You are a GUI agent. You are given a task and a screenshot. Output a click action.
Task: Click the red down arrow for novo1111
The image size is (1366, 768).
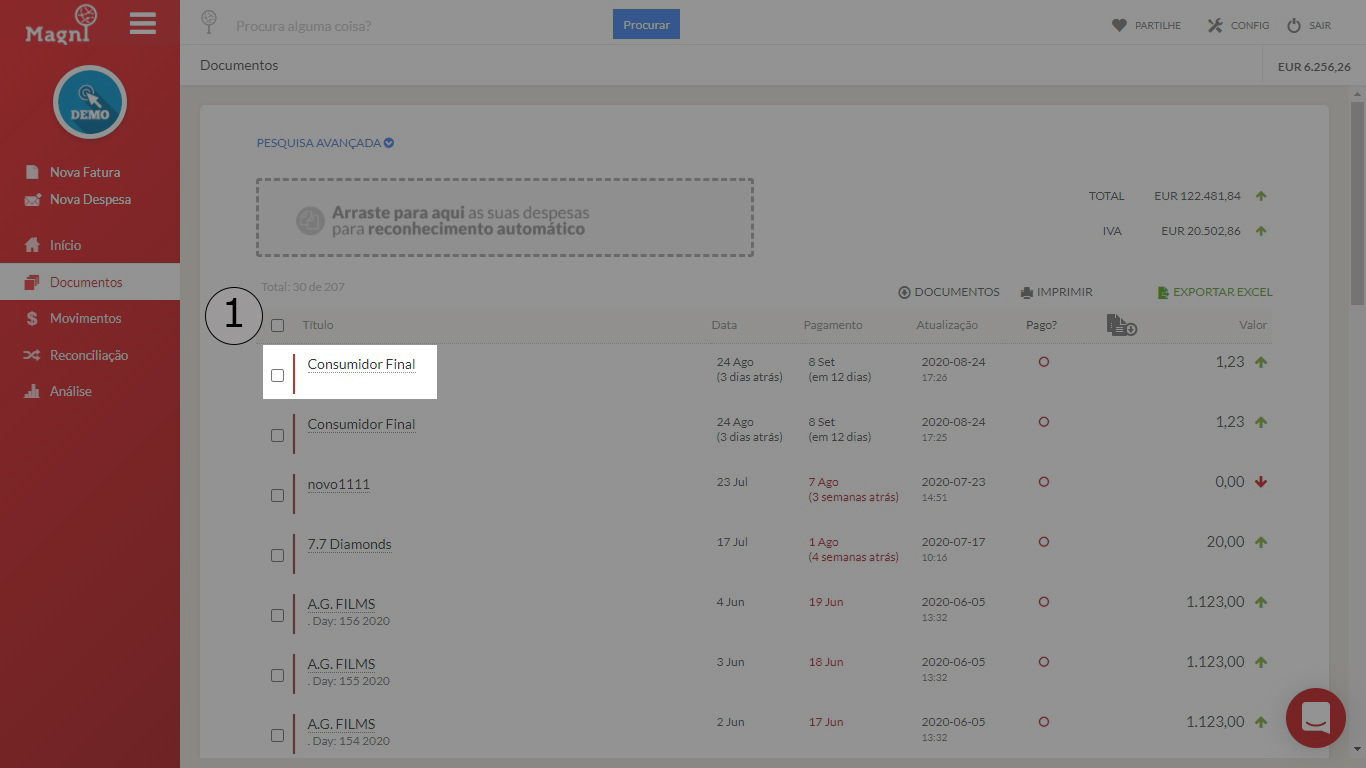pyautogui.click(x=1261, y=482)
